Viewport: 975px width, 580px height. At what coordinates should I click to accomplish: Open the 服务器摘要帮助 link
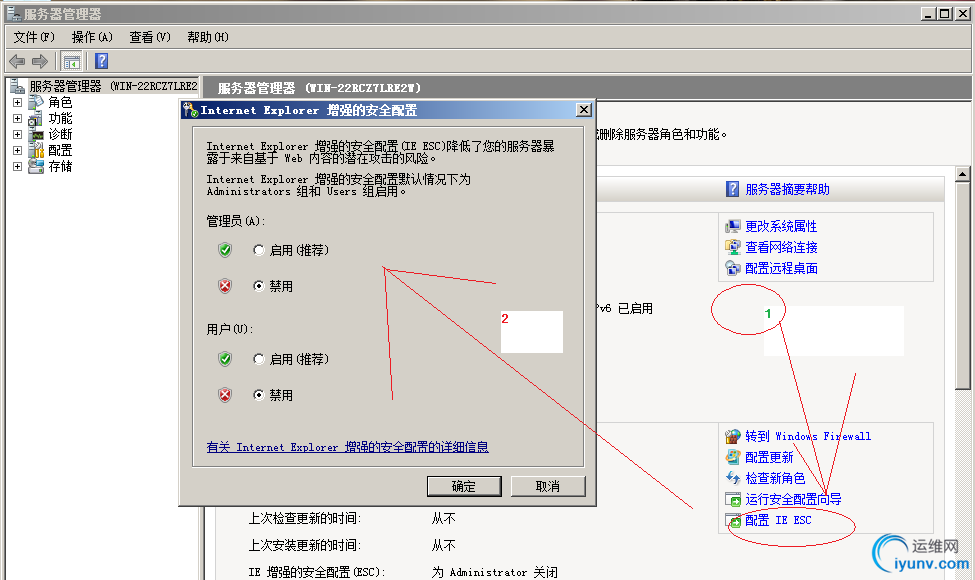[787, 189]
